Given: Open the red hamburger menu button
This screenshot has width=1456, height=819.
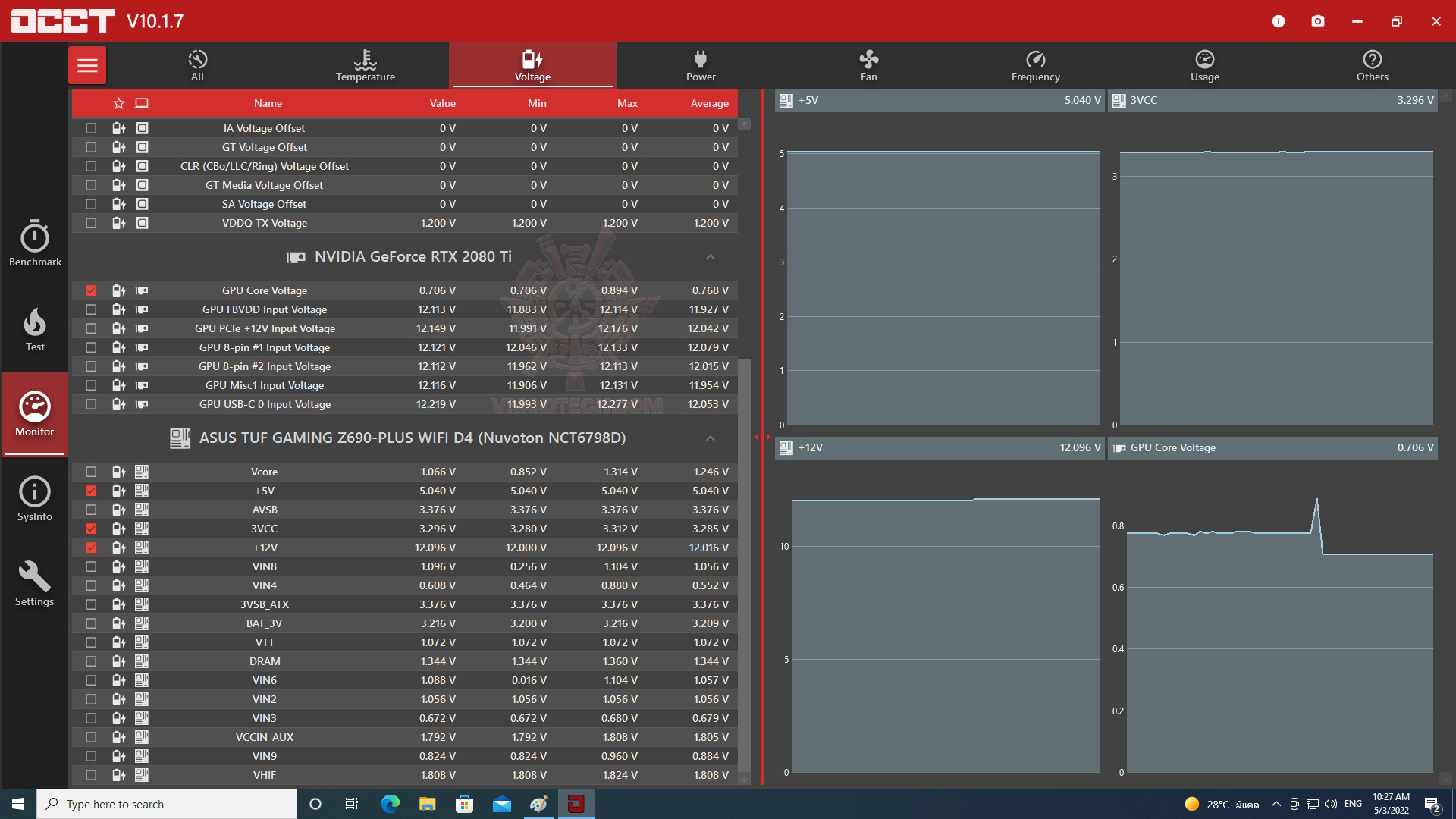Looking at the screenshot, I should [87, 65].
